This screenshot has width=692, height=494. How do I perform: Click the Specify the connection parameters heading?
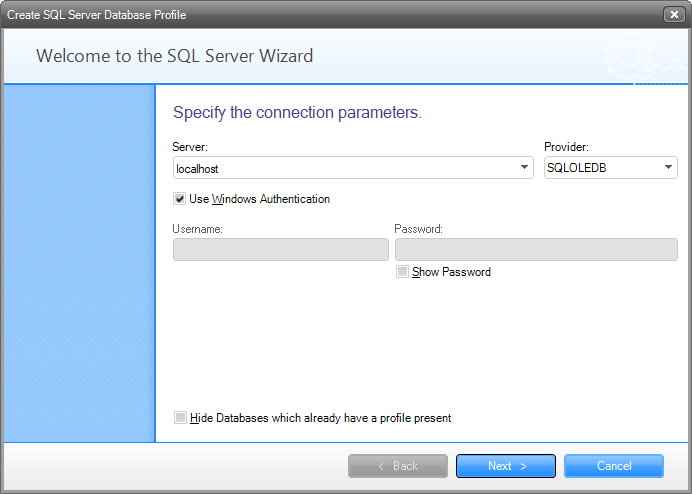pyautogui.click(x=297, y=113)
